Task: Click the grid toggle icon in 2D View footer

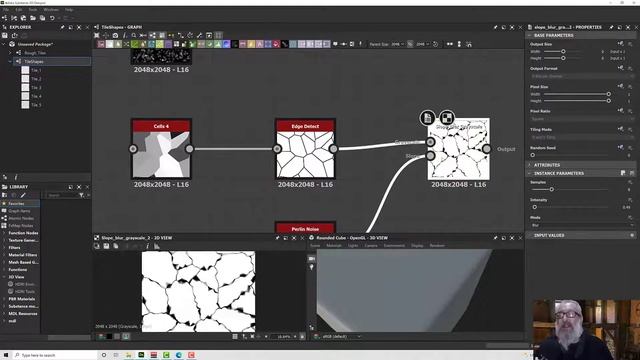Action: tap(235, 337)
